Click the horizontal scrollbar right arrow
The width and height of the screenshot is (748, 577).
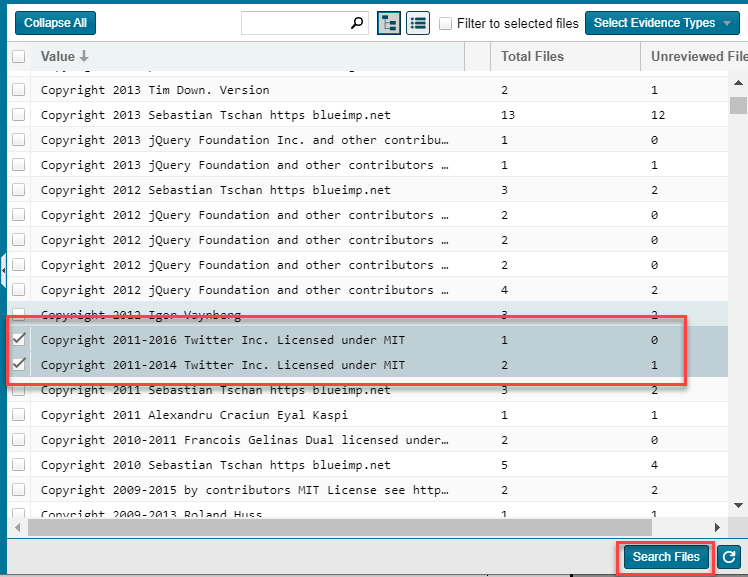pyautogui.click(x=716, y=527)
